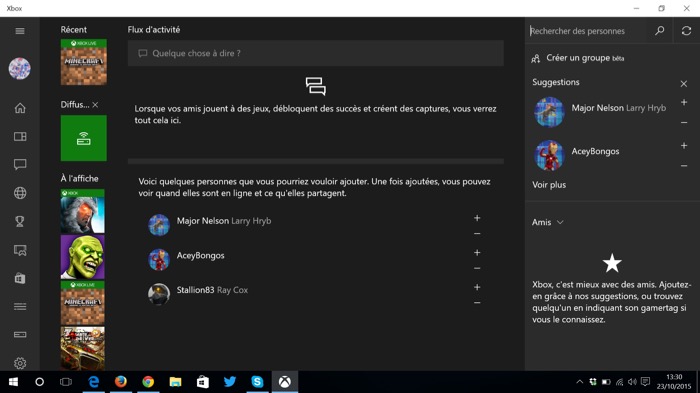Remove AceyBongos from the Suggestions panel

683,166
